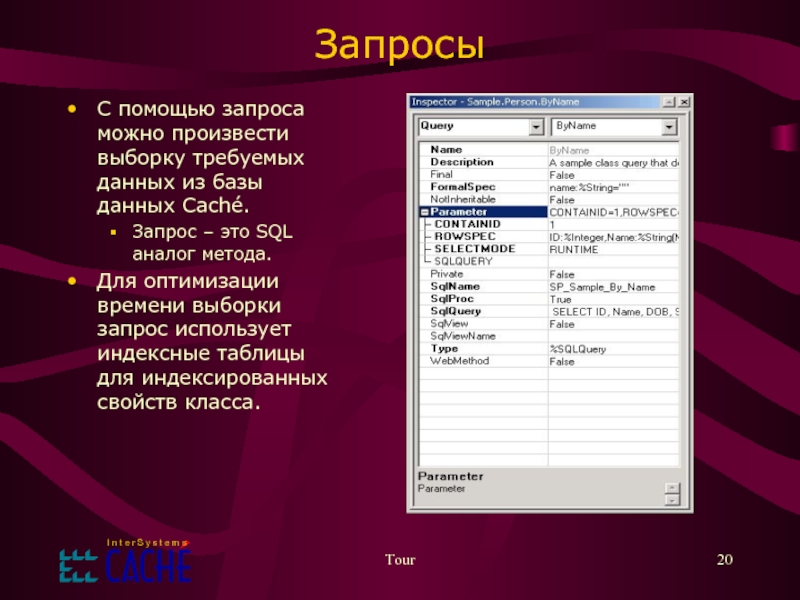Open the ByName member dropdown
This screenshot has height=600, width=800.
[669, 127]
